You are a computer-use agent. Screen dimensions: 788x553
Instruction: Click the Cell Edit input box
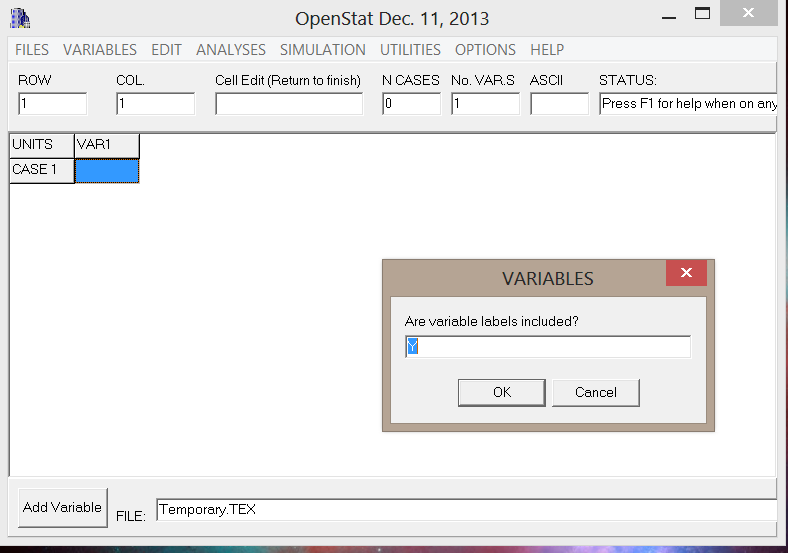point(289,104)
